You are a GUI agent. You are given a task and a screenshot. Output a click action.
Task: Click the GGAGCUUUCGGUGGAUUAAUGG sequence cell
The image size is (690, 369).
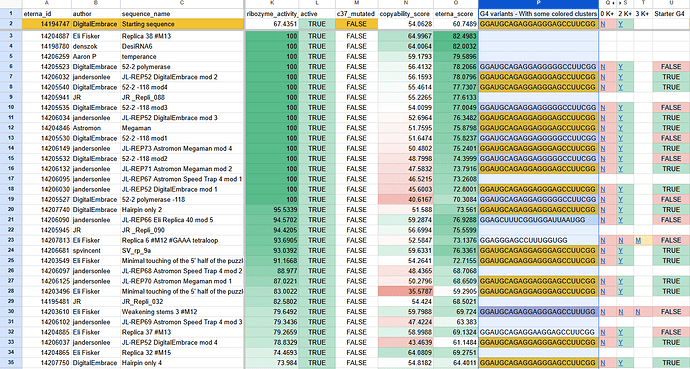point(538,220)
